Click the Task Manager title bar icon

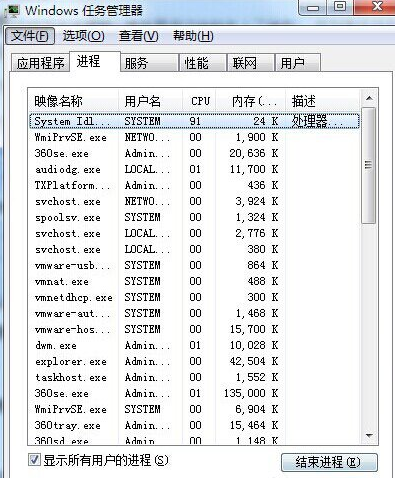(13, 11)
